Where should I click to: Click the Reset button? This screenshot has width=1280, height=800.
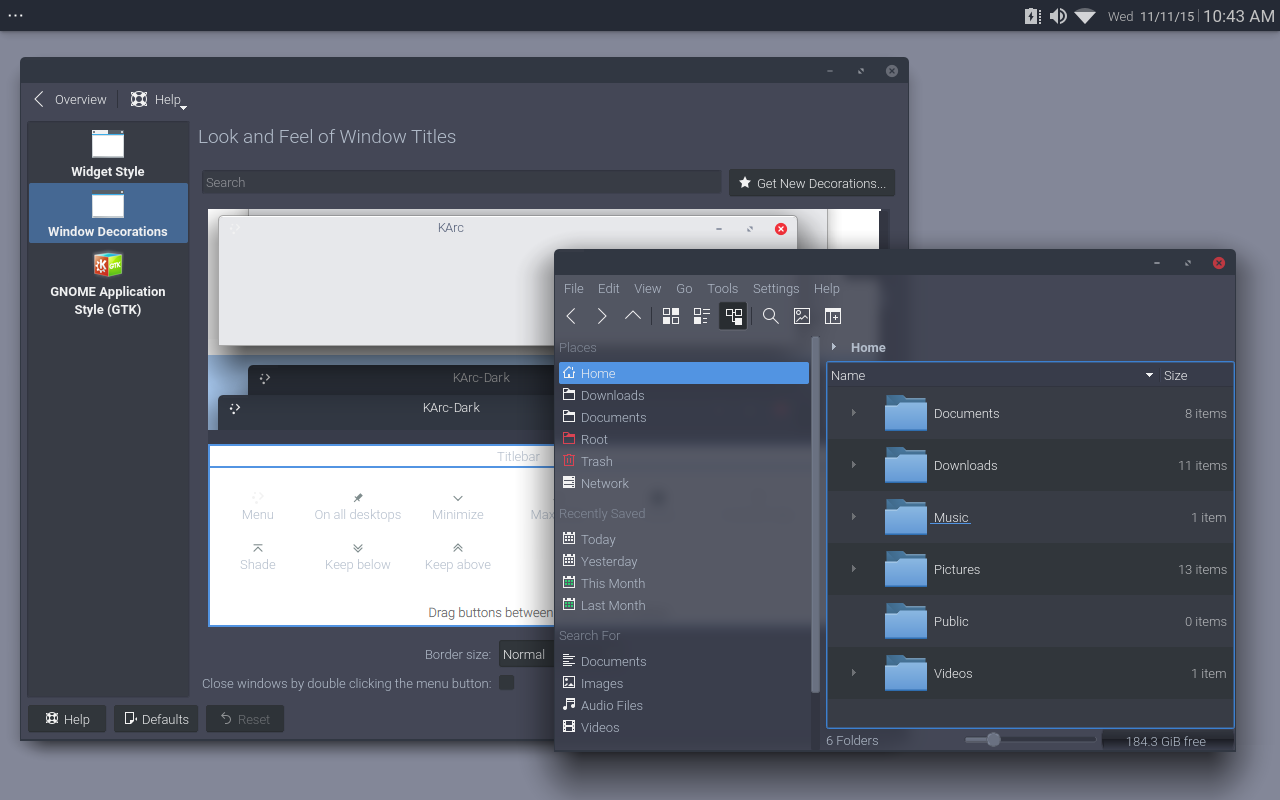245,719
